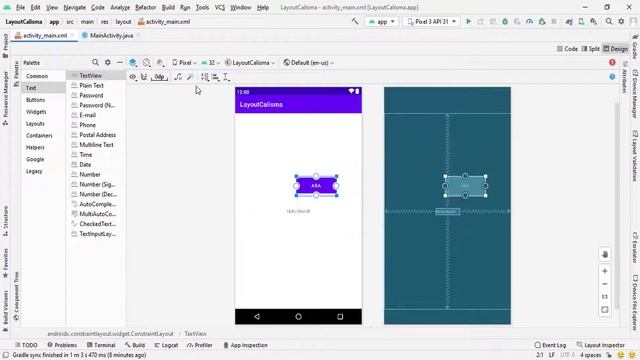The width and height of the screenshot is (640, 360).
Task: Click zoom to fit screen icon
Action: point(605,310)
